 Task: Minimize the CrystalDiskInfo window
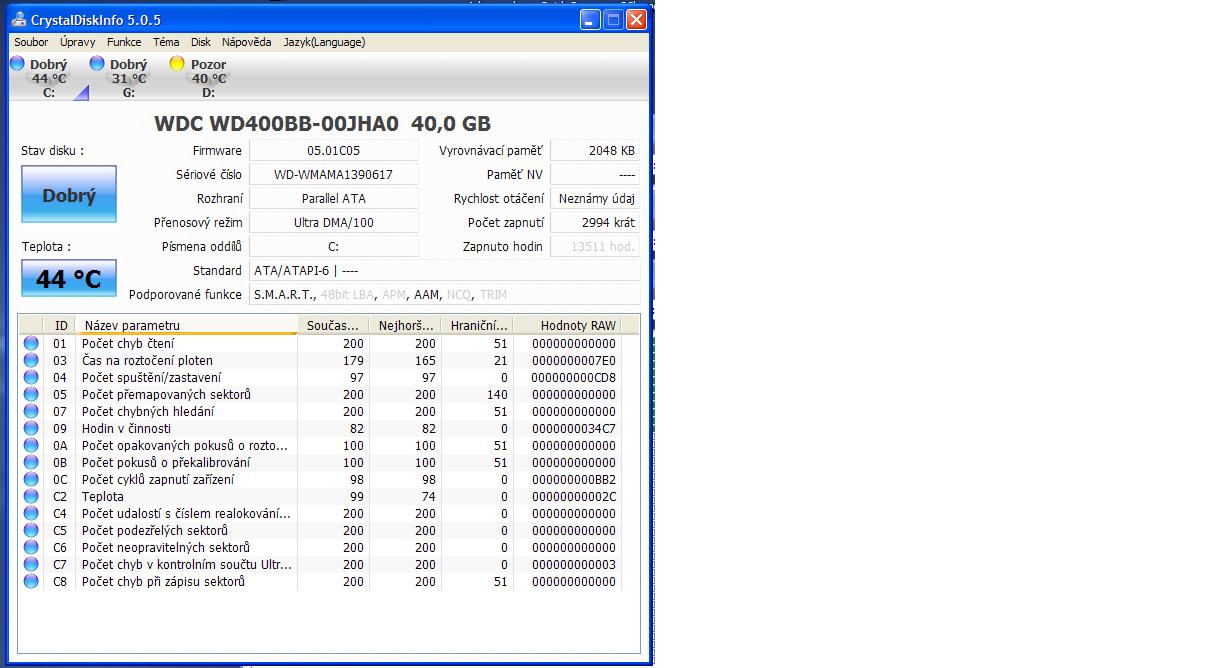pos(591,19)
